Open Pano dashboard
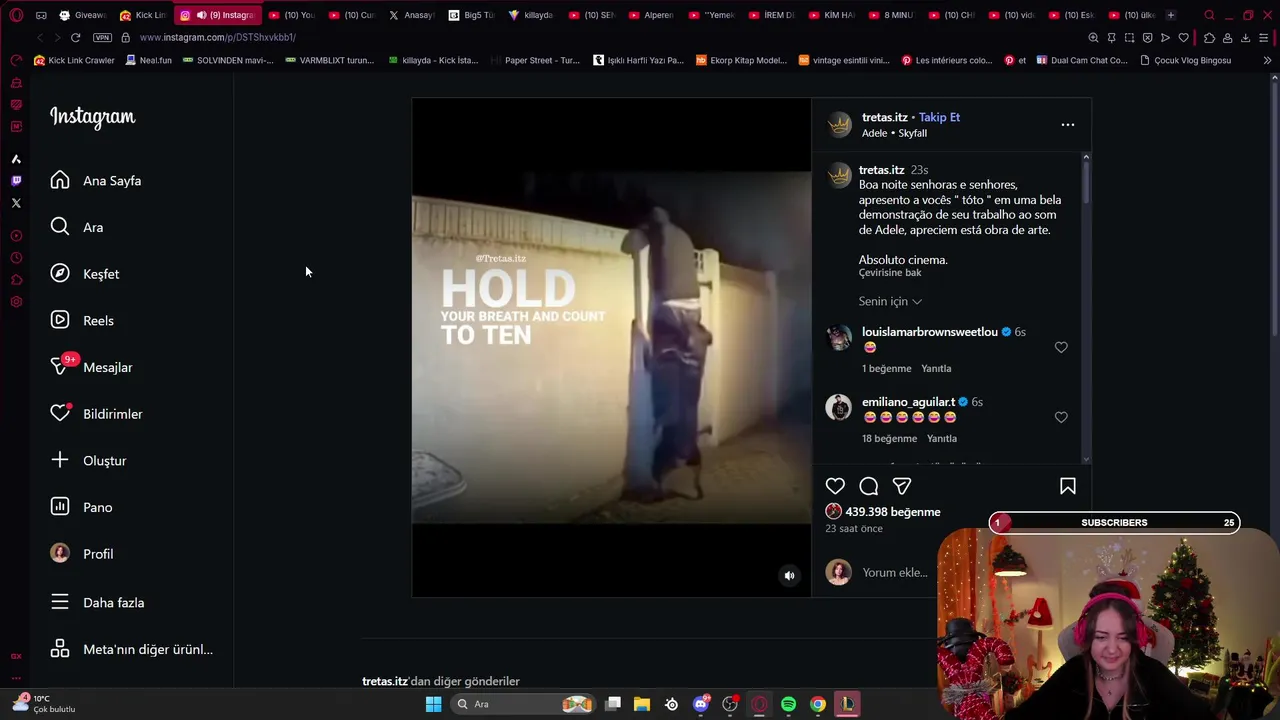The height and width of the screenshot is (720, 1280). tap(82, 507)
